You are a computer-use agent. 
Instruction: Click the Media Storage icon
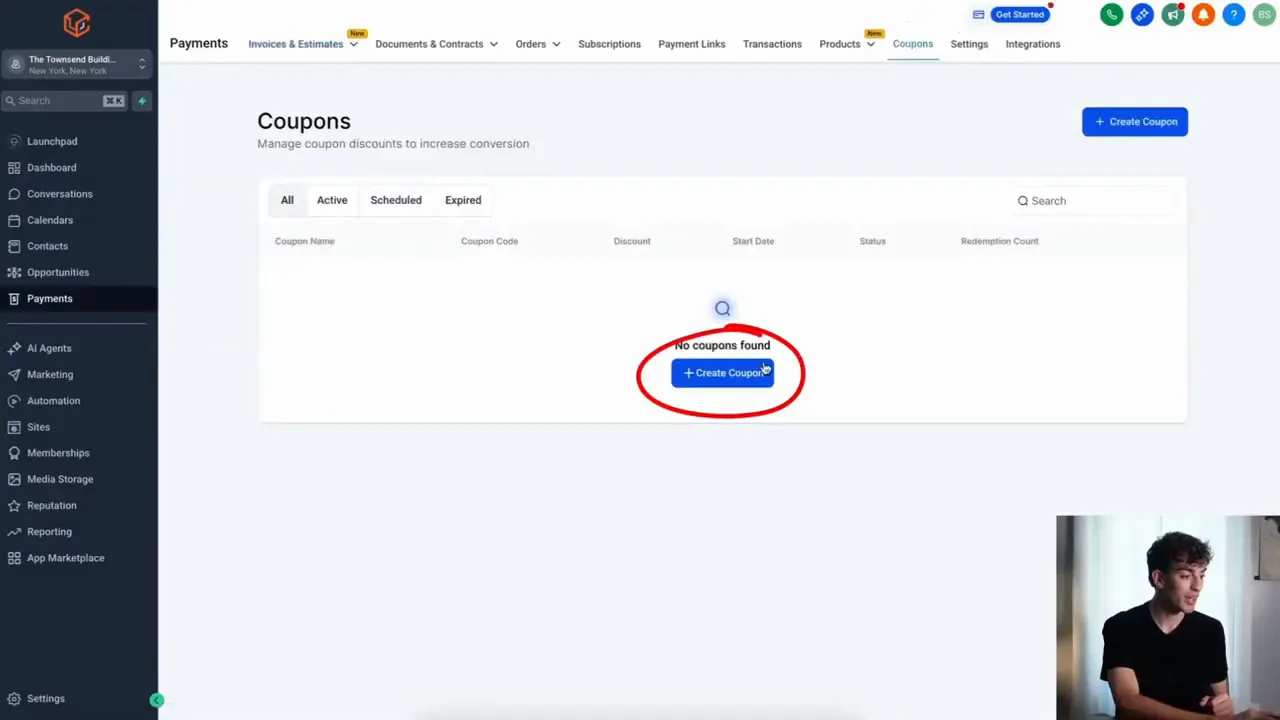pyautogui.click(x=14, y=479)
